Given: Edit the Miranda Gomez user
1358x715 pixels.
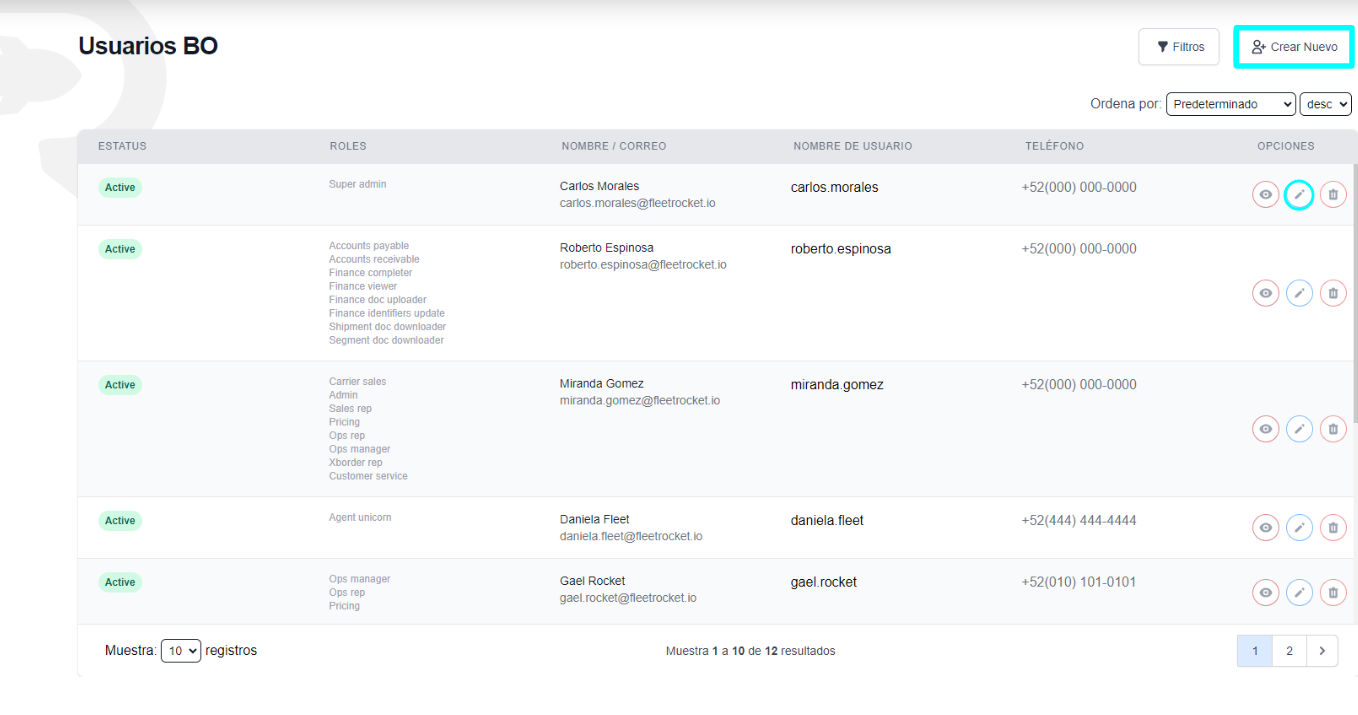Looking at the screenshot, I should click(x=1299, y=428).
